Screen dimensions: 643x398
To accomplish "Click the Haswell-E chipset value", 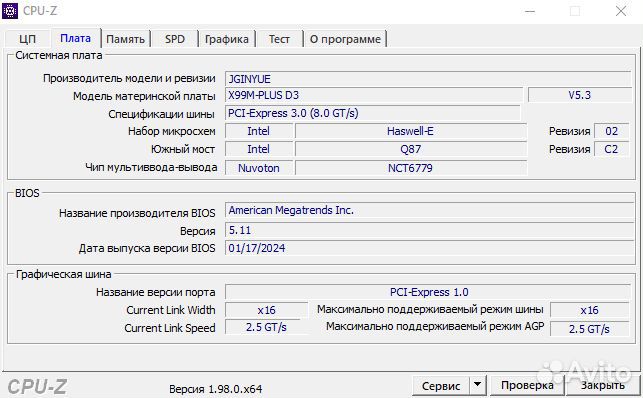I will coord(410,131).
